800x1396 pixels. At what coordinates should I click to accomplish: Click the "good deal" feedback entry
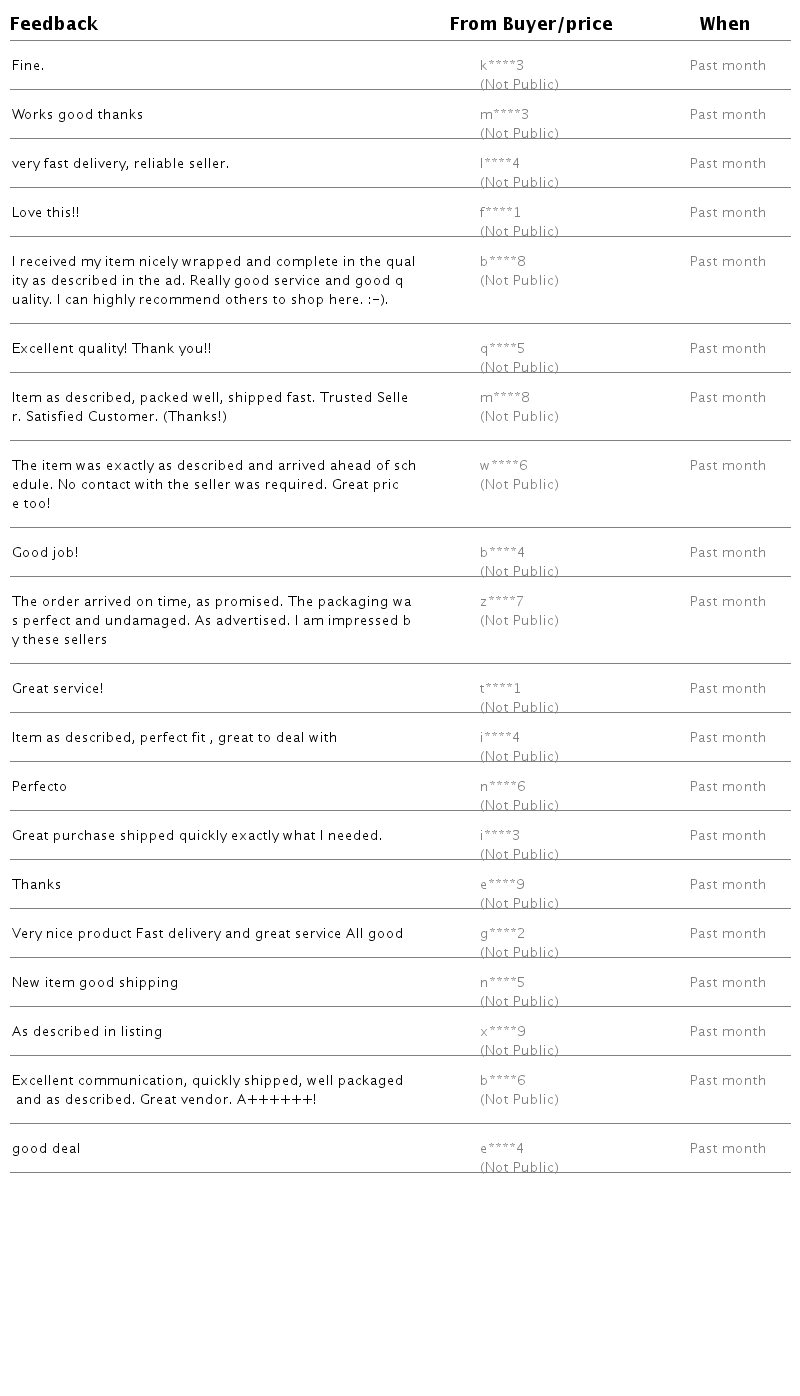[46, 1149]
